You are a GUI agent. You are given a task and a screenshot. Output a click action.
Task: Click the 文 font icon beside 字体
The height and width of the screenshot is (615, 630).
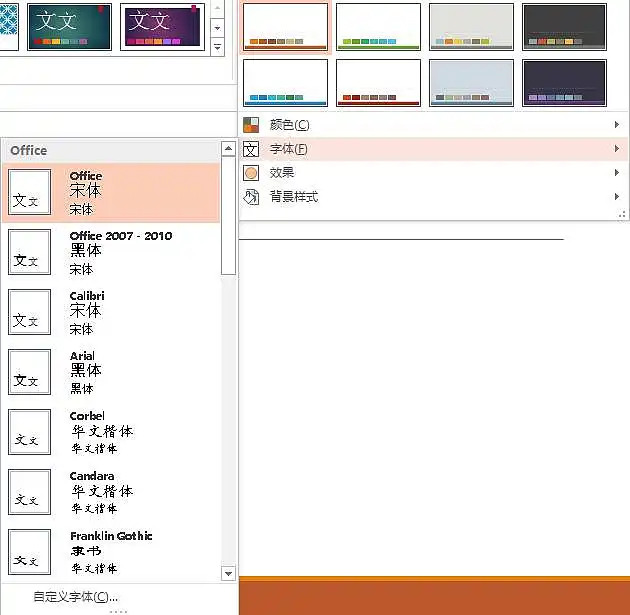click(x=251, y=149)
